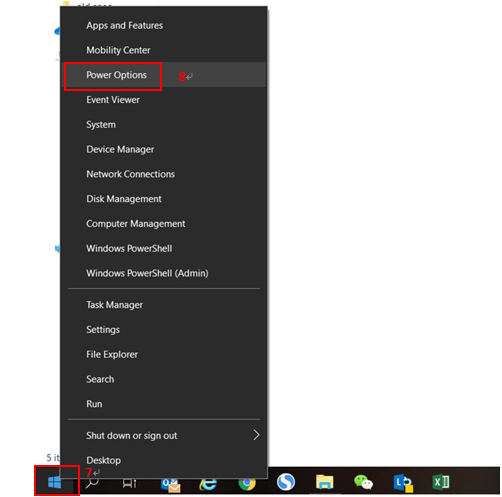Open WeChat from the taskbar
502x497 pixels.
coord(363,482)
